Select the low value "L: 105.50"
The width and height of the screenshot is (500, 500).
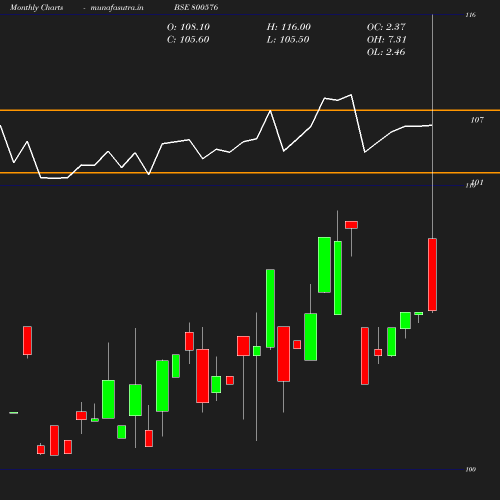(288, 40)
